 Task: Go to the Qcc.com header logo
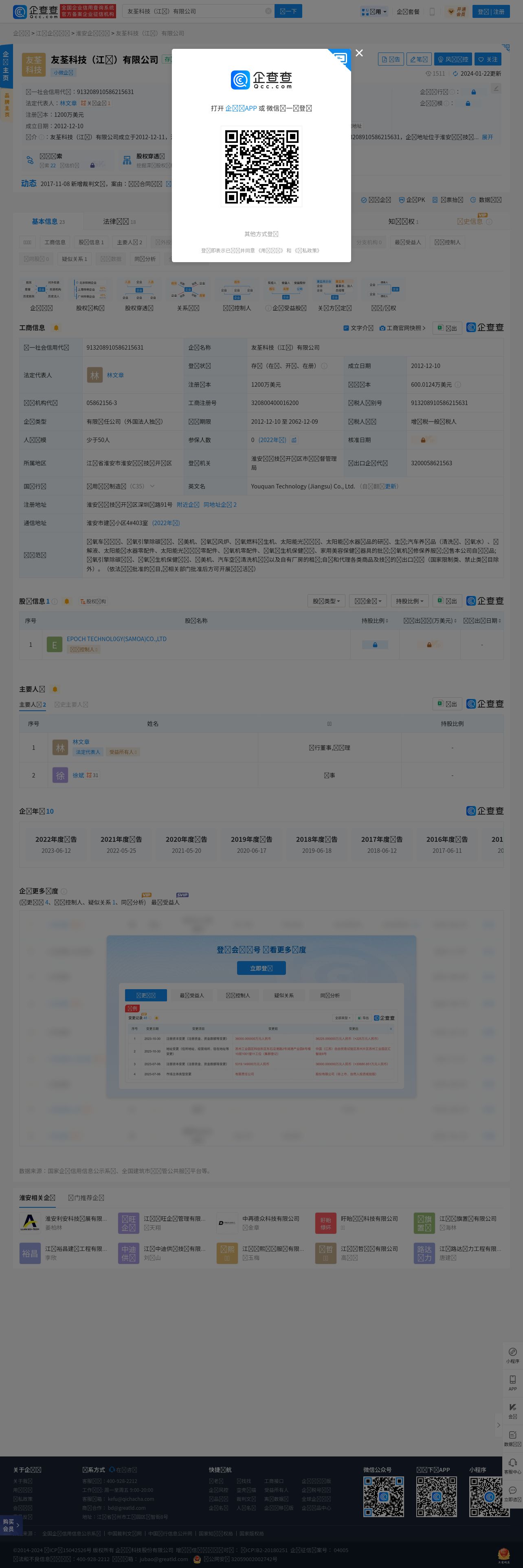(35, 11)
